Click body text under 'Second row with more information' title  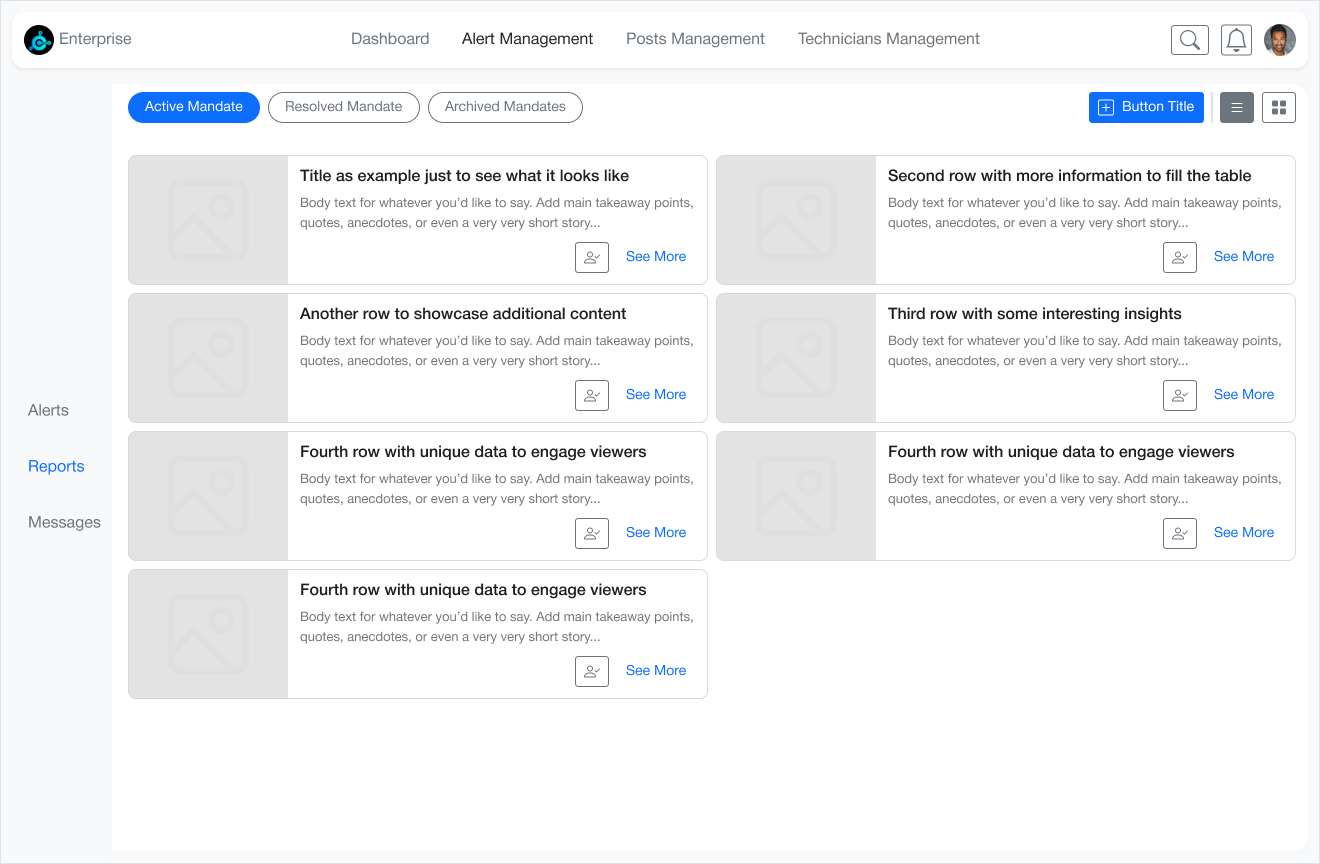pyautogui.click(x=1085, y=213)
